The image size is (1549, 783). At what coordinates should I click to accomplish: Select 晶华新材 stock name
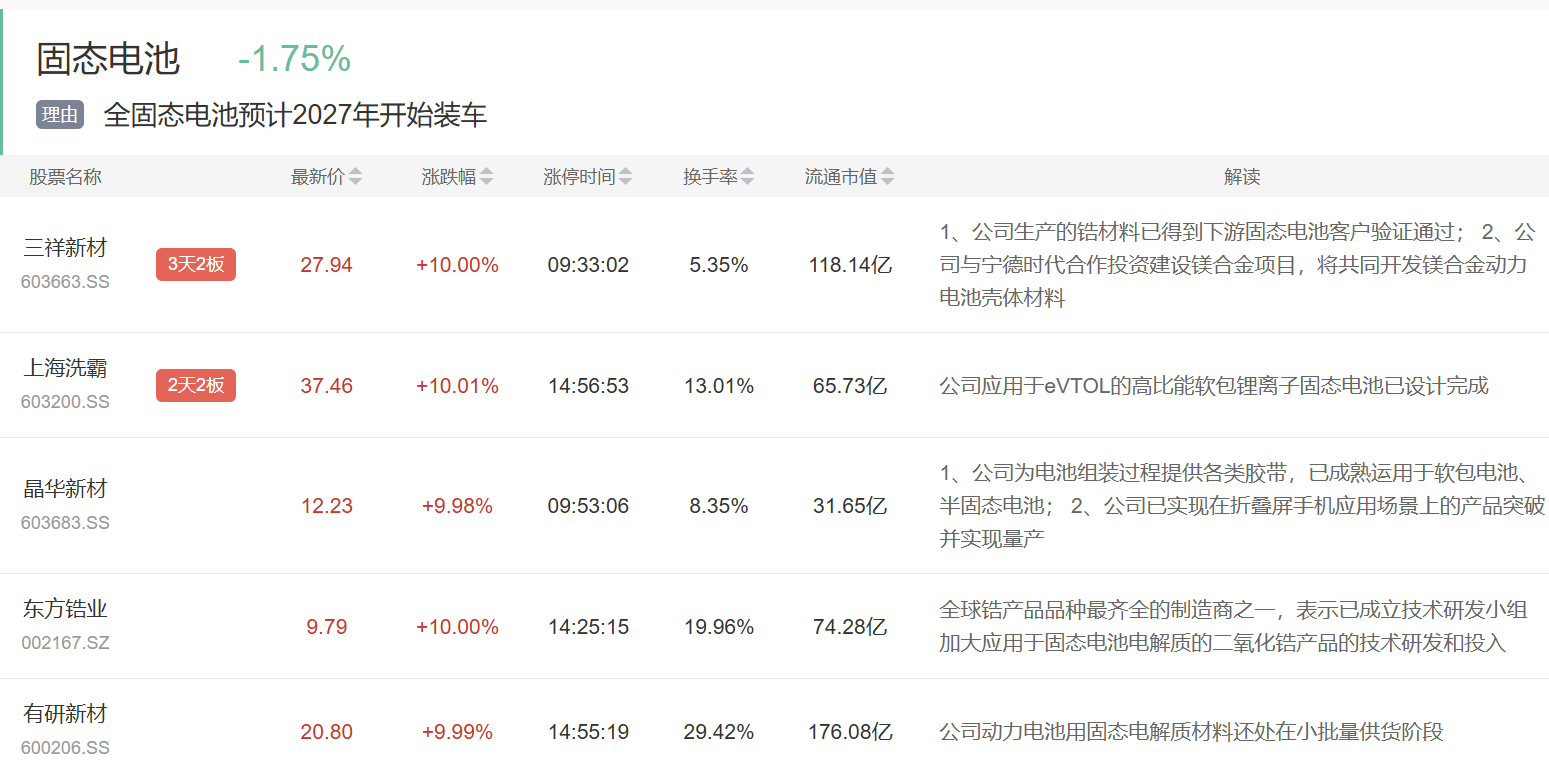tap(65, 489)
